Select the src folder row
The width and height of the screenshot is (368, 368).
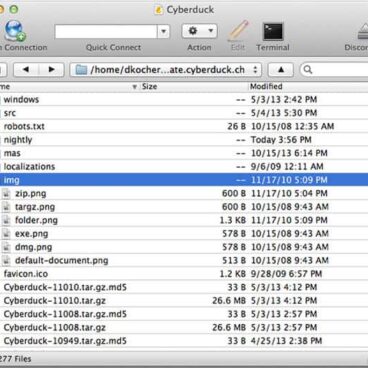click(x=184, y=113)
